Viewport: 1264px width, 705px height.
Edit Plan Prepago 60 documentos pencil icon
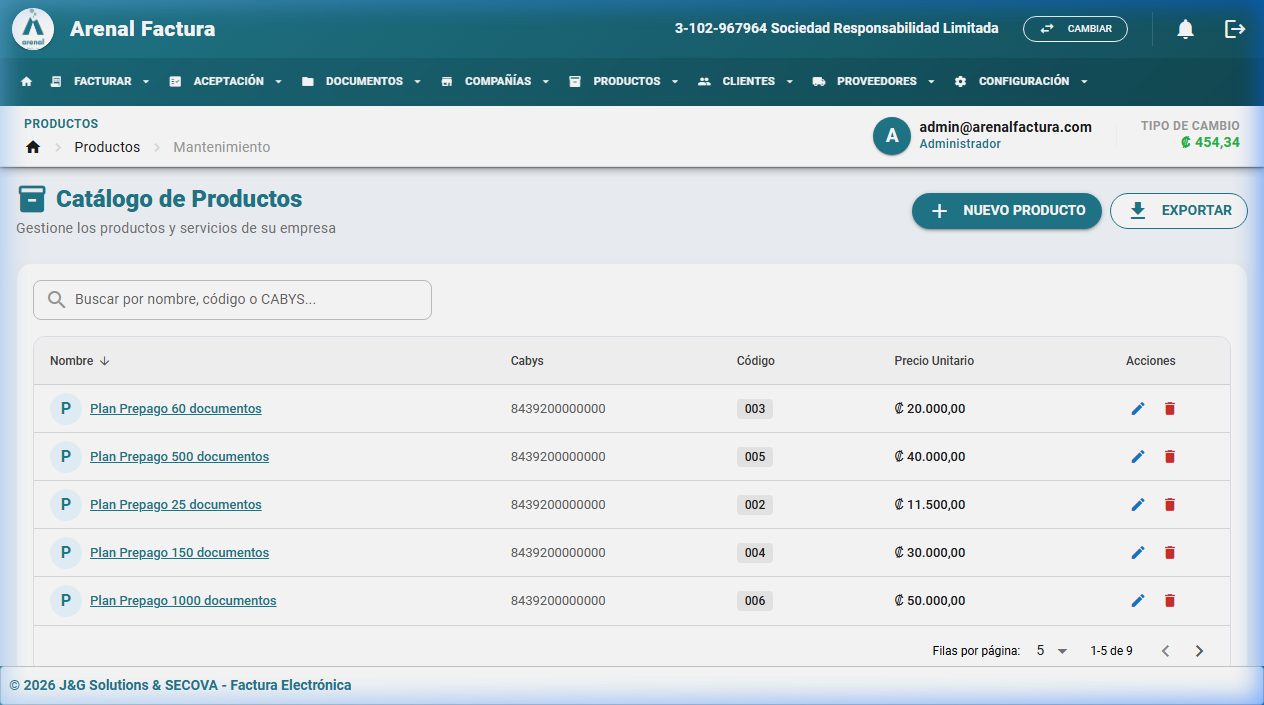(1137, 409)
